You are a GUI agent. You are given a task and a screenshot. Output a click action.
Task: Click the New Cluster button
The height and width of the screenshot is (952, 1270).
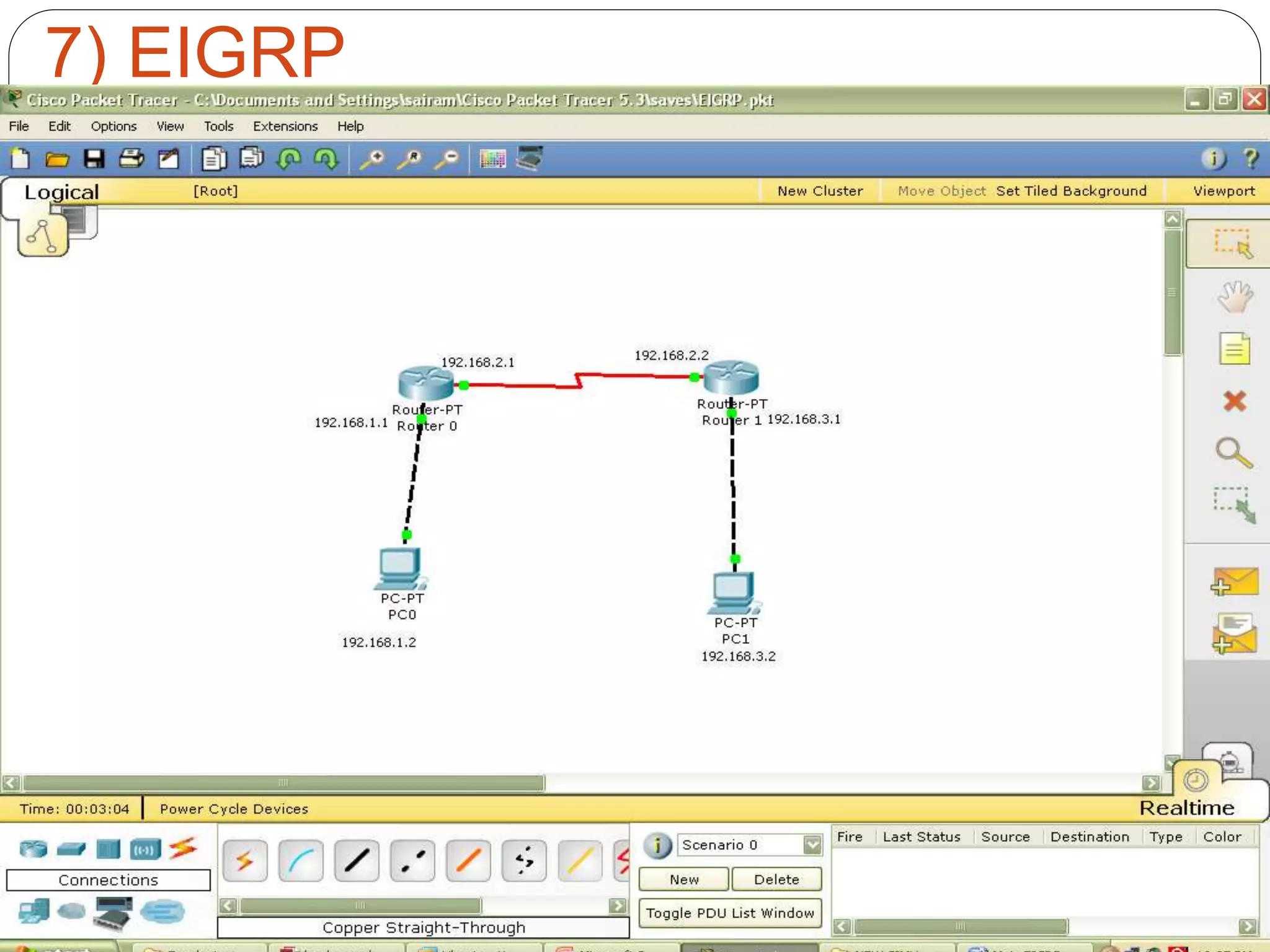820,191
